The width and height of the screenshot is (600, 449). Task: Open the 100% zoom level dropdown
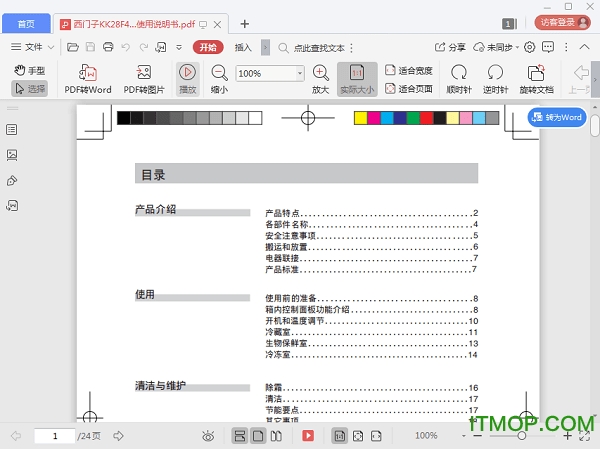click(x=300, y=73)
